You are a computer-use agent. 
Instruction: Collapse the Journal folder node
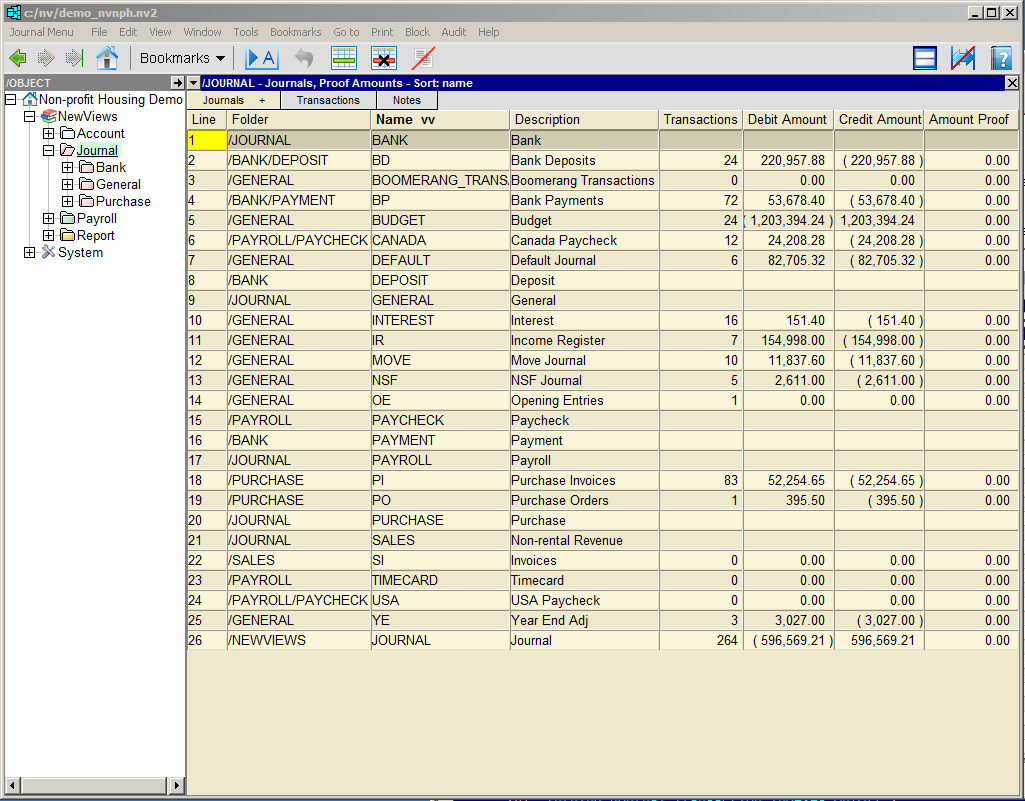[48, 151]
